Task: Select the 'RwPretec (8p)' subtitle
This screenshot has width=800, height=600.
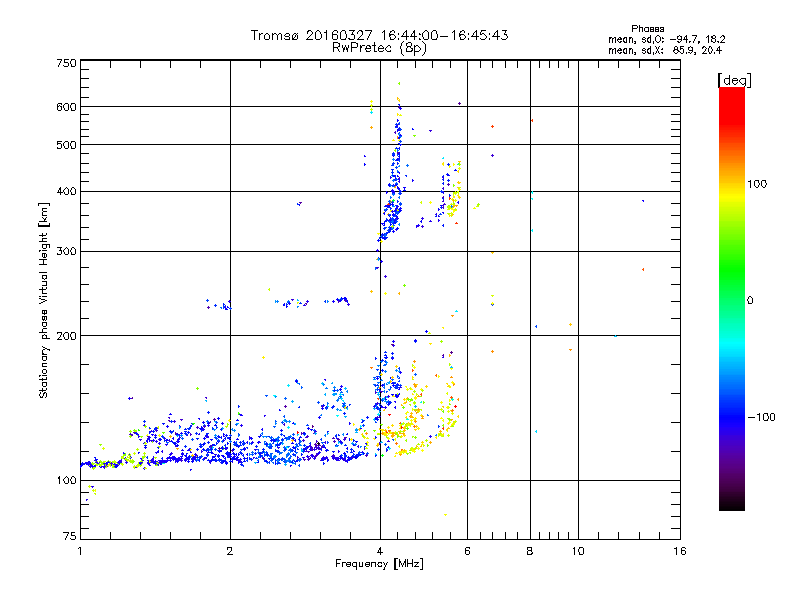Action: click(x=379, y=48)
